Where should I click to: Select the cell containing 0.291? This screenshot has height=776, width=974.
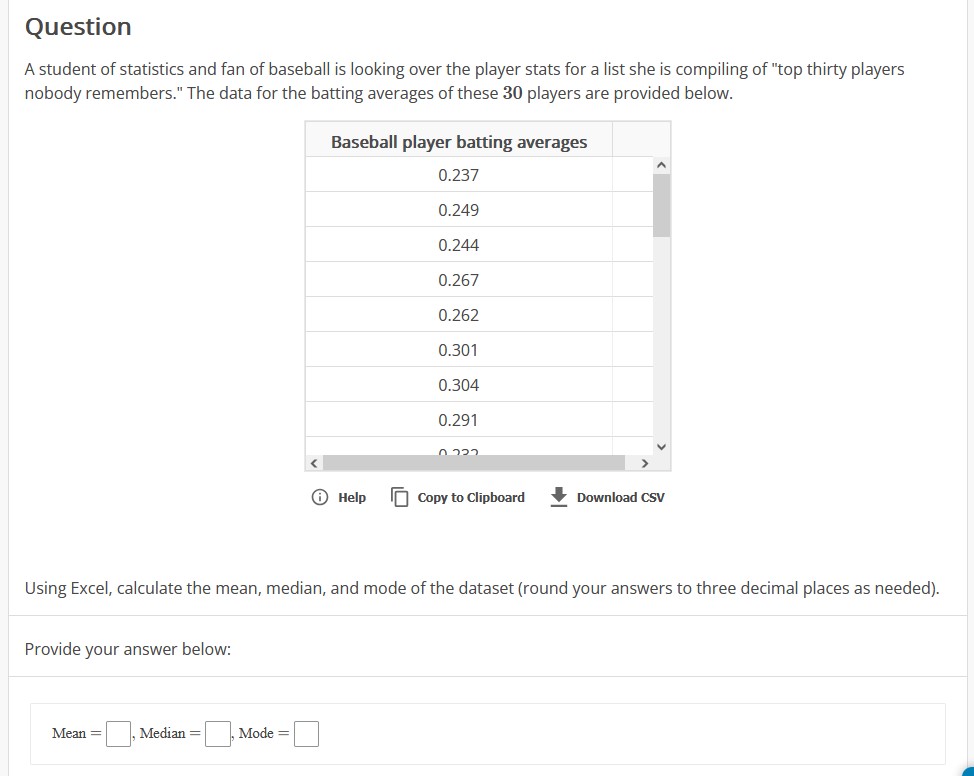point(459,418)
